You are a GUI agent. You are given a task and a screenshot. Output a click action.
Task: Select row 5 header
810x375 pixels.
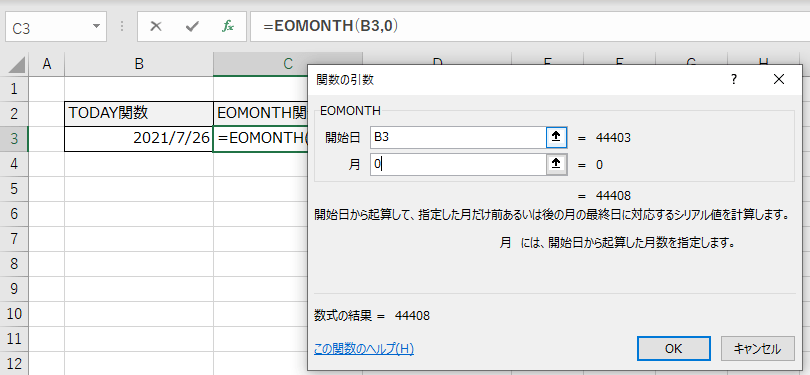[x=14, y=189]
